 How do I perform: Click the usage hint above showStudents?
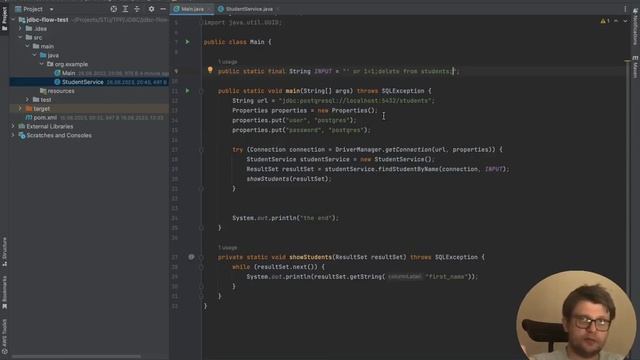pos(227,248)
